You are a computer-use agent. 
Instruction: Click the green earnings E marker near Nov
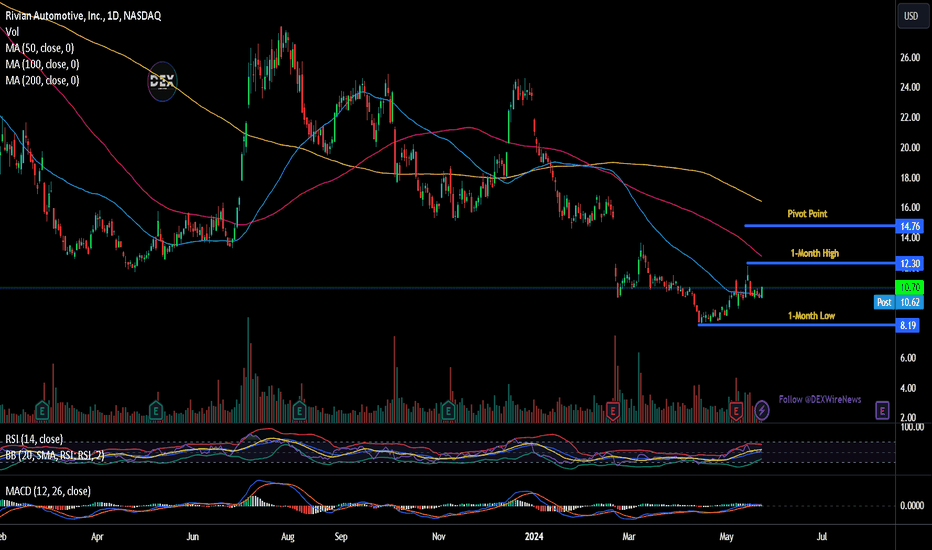coord(448,410)
